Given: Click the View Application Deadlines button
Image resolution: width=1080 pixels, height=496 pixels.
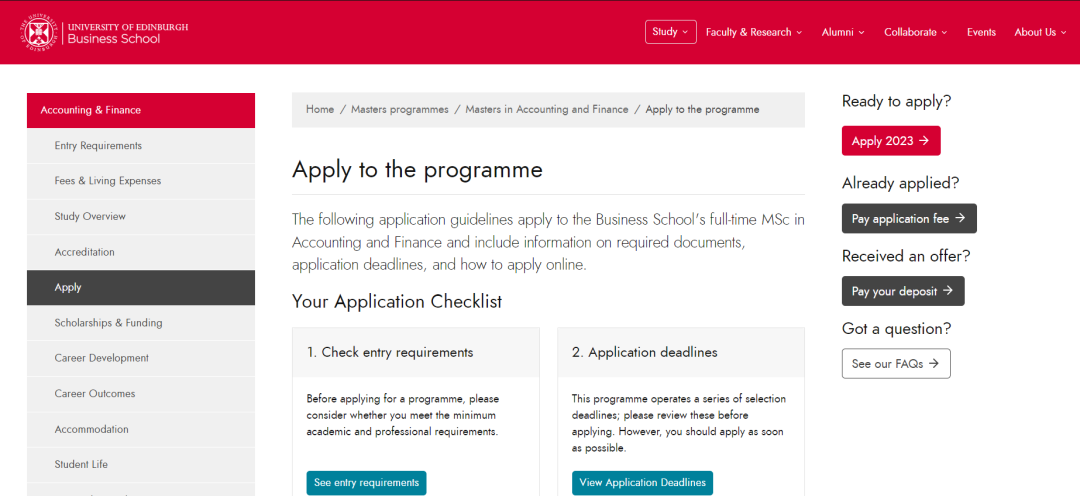Looking at the screenshot, I should [x=642, y=483].
